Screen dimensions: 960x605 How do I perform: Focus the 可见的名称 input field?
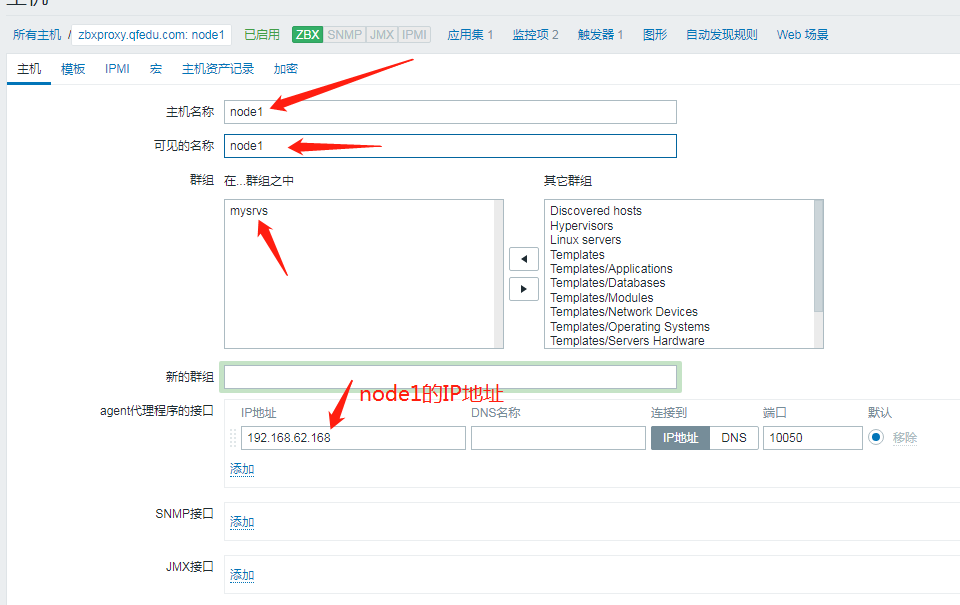(x=450, y=146)
